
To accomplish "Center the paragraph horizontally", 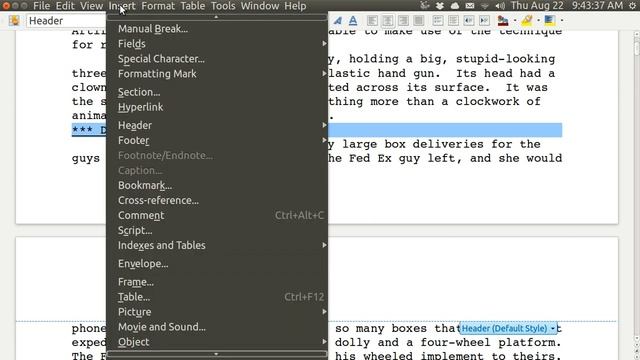I will (388, 20).
